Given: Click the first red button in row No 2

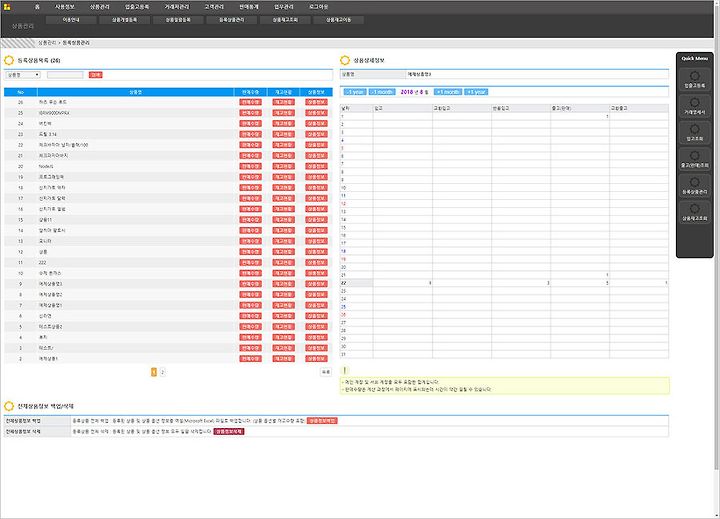Looking at the screenshot, I should click(250, 359).
